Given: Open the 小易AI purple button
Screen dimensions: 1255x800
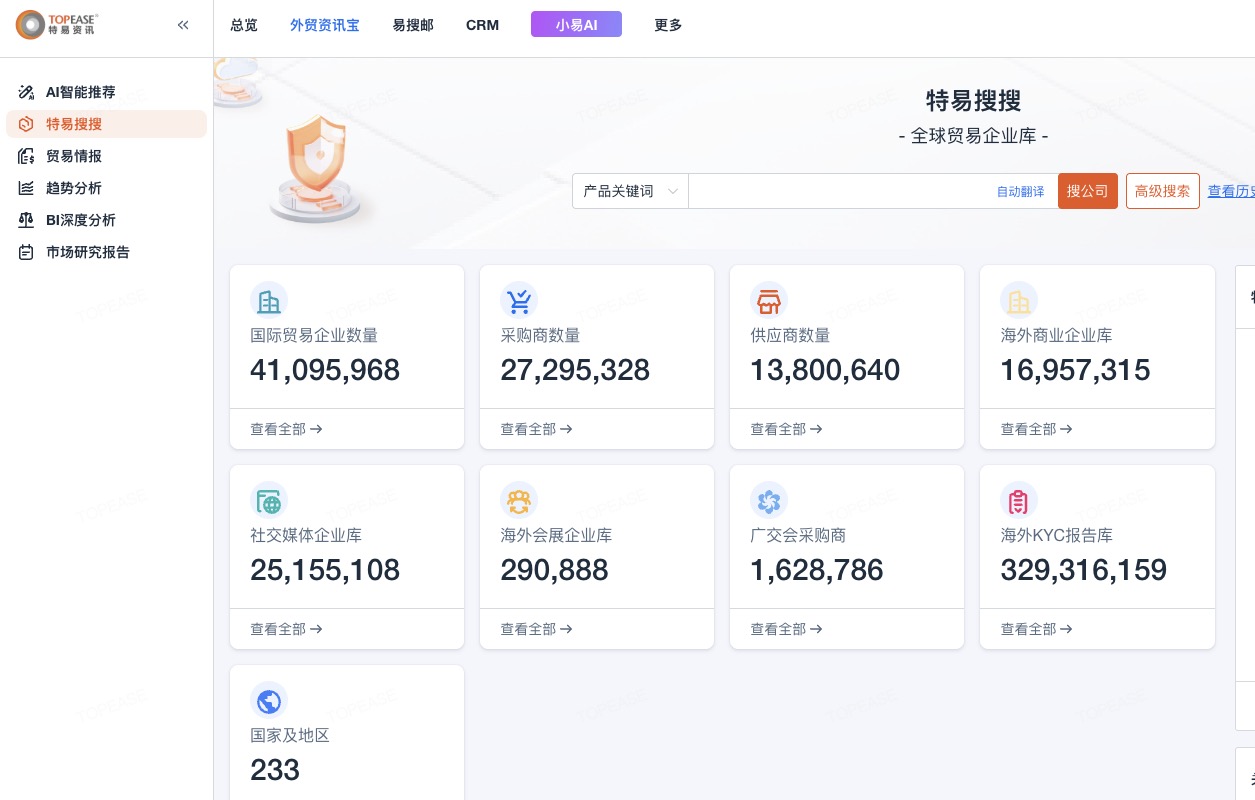Looking at the screenshot, I should 576,25.
